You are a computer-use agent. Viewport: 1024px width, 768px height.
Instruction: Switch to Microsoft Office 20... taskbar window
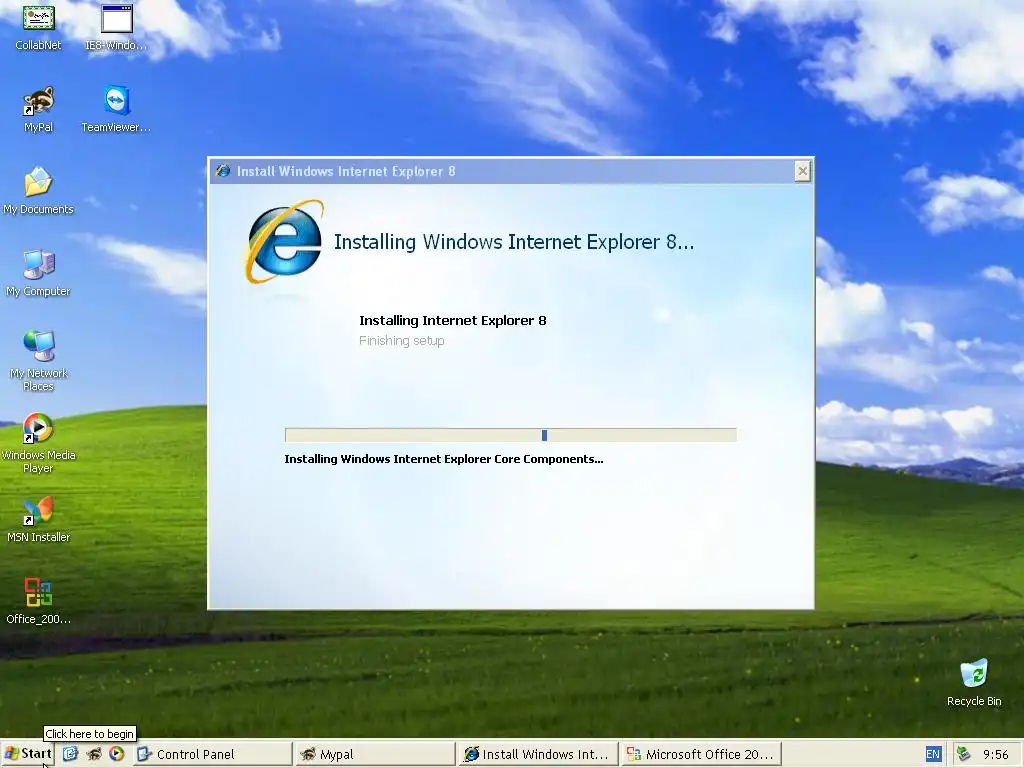point(700,754)
